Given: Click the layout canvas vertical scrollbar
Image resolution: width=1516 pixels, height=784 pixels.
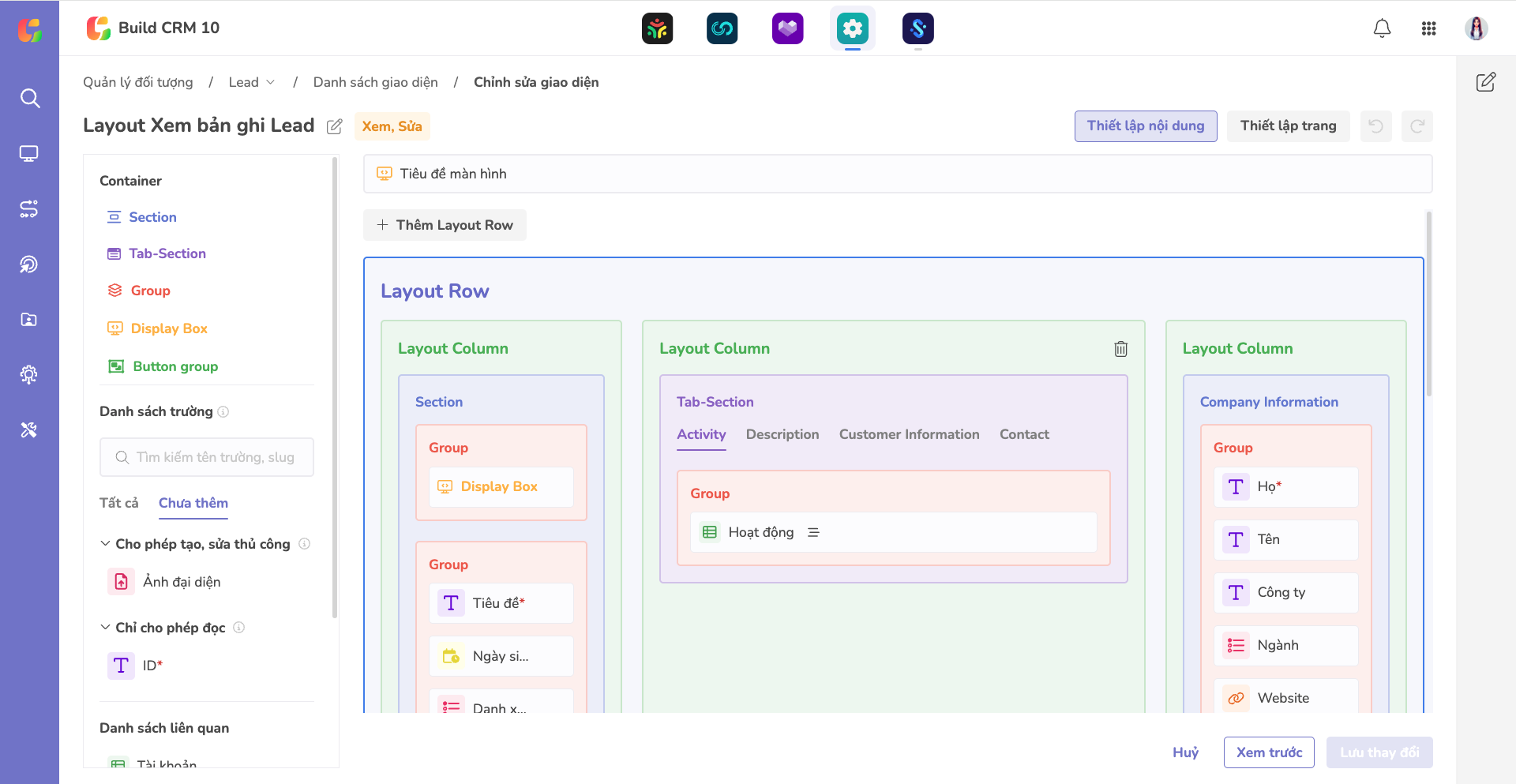Looking at the screenshot, I should point(1428,304).
